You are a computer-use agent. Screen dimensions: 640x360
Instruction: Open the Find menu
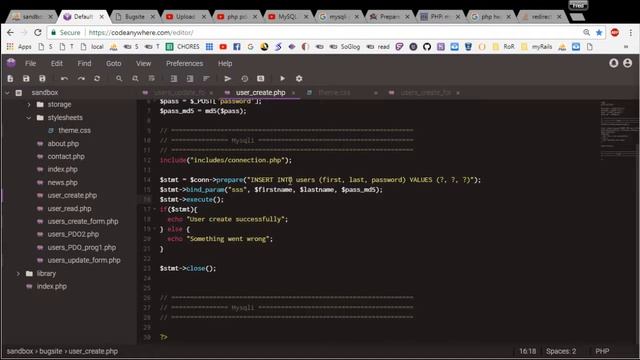pyautogui.click(x=84, y=63)
